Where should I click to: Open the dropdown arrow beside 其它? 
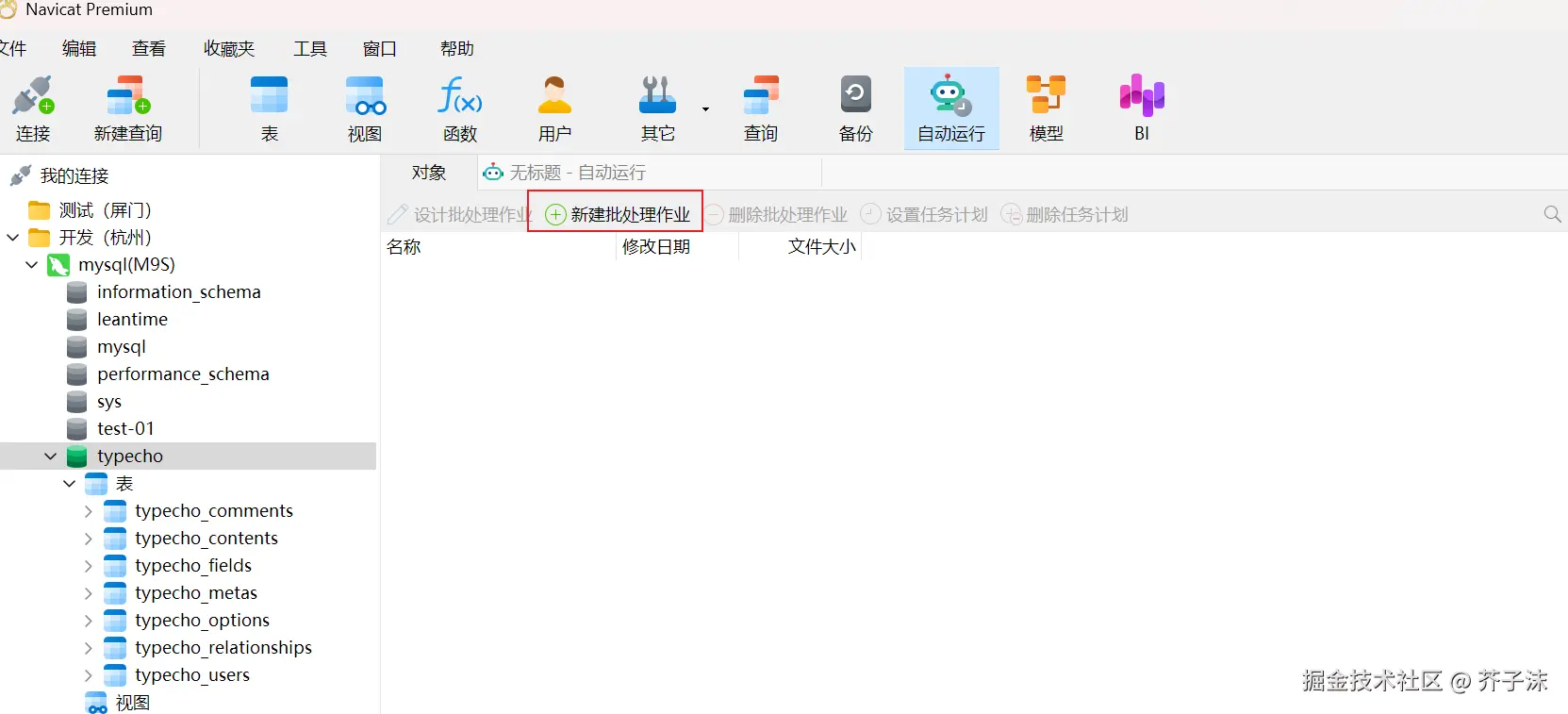click(705, 109)
